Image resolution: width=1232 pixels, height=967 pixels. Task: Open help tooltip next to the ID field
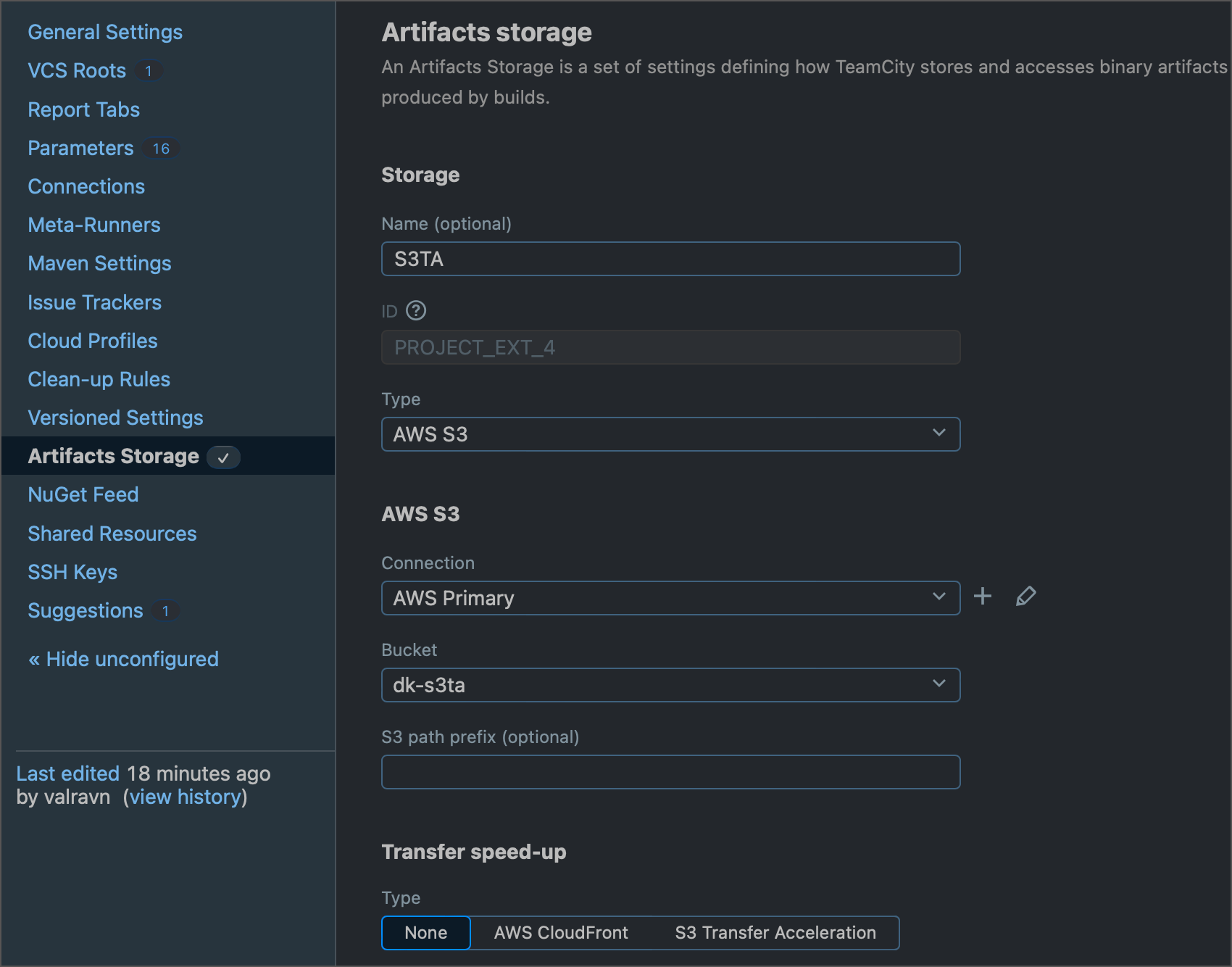click(x=415, y=310)
